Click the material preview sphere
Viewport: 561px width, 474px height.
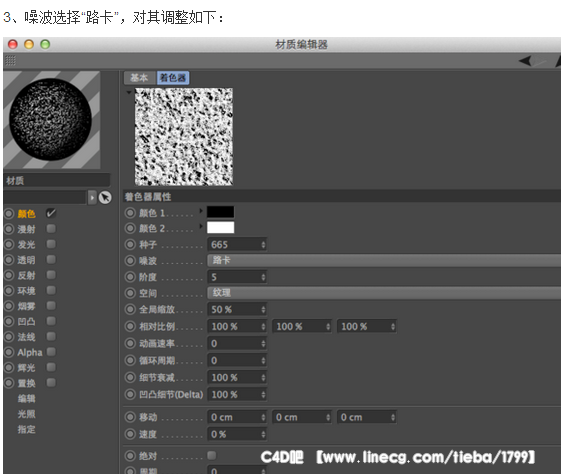tap(50, 119)
